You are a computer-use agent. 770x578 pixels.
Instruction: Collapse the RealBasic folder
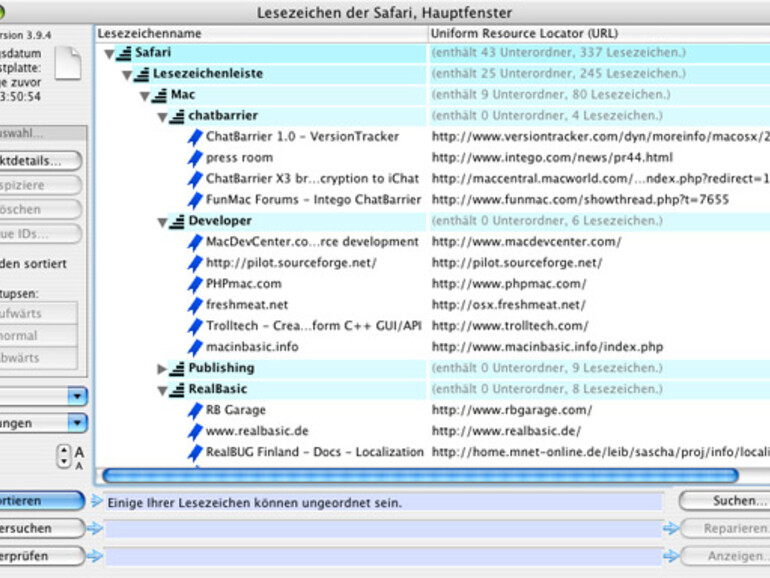click(162, 390)
